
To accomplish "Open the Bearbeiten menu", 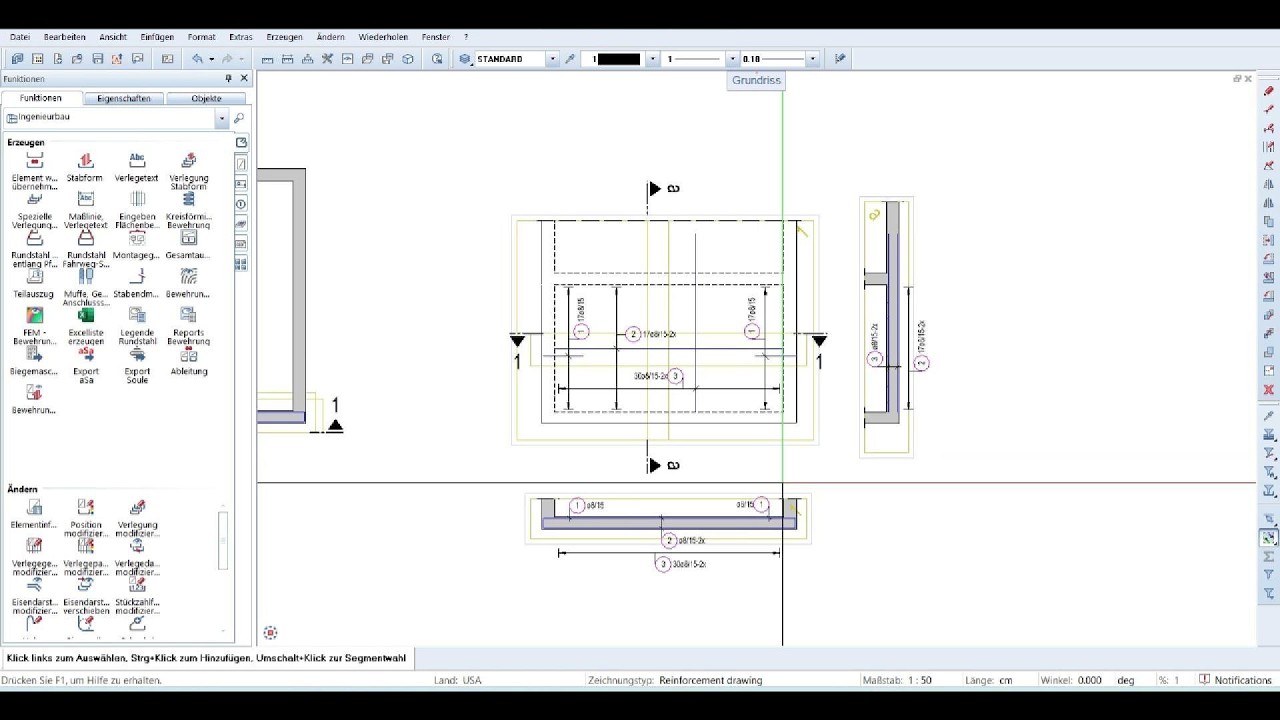I will tap(64, 37).
